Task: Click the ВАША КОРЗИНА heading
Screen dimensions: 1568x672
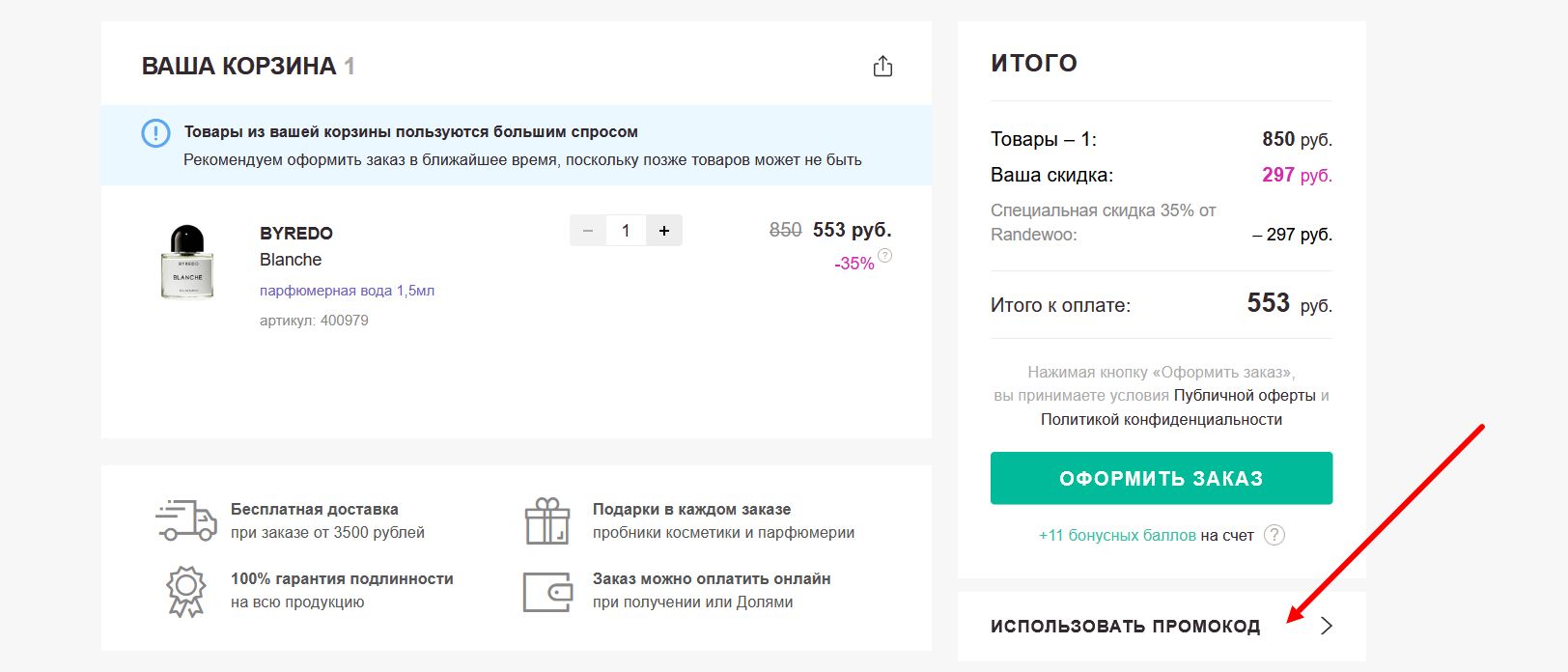Action: point(238,67)
